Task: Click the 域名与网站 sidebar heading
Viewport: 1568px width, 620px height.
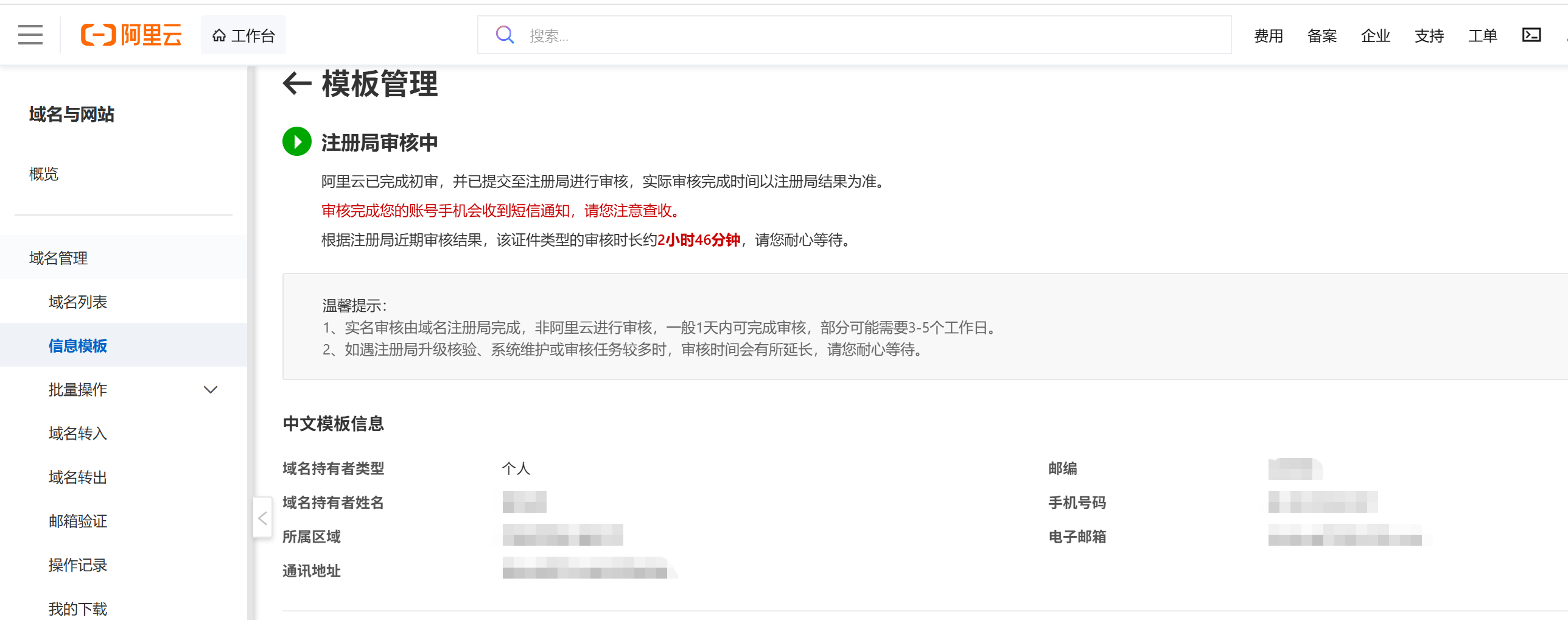Action: tap(72, 114)
